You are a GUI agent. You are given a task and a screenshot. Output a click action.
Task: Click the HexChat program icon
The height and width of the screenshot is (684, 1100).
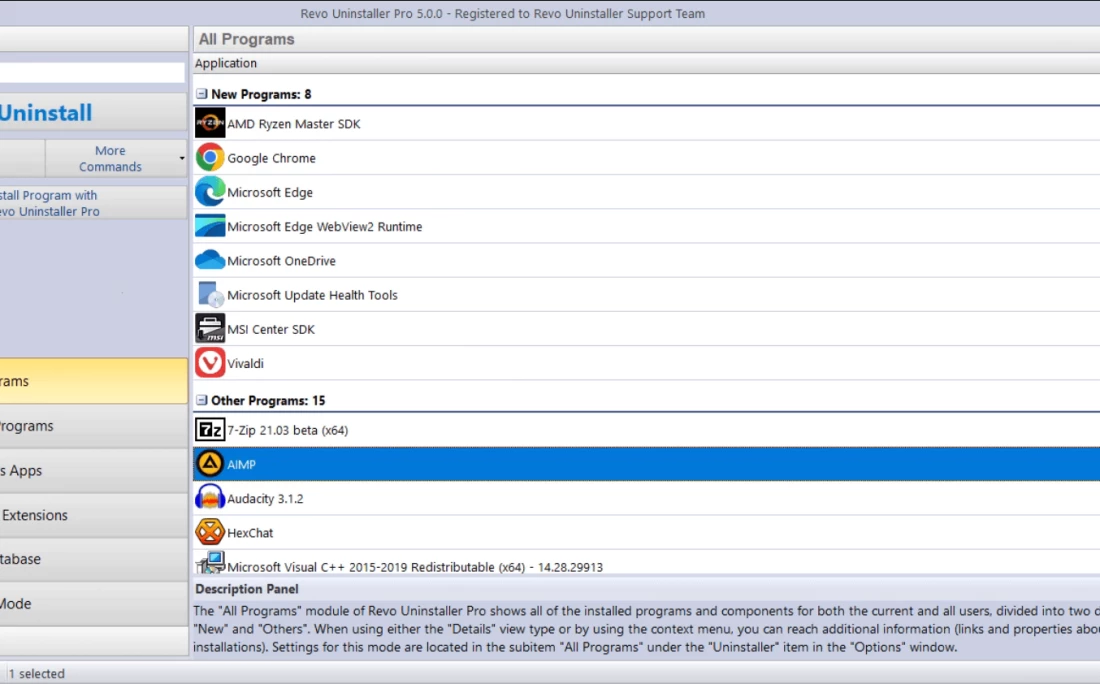[x=210, y=532]
